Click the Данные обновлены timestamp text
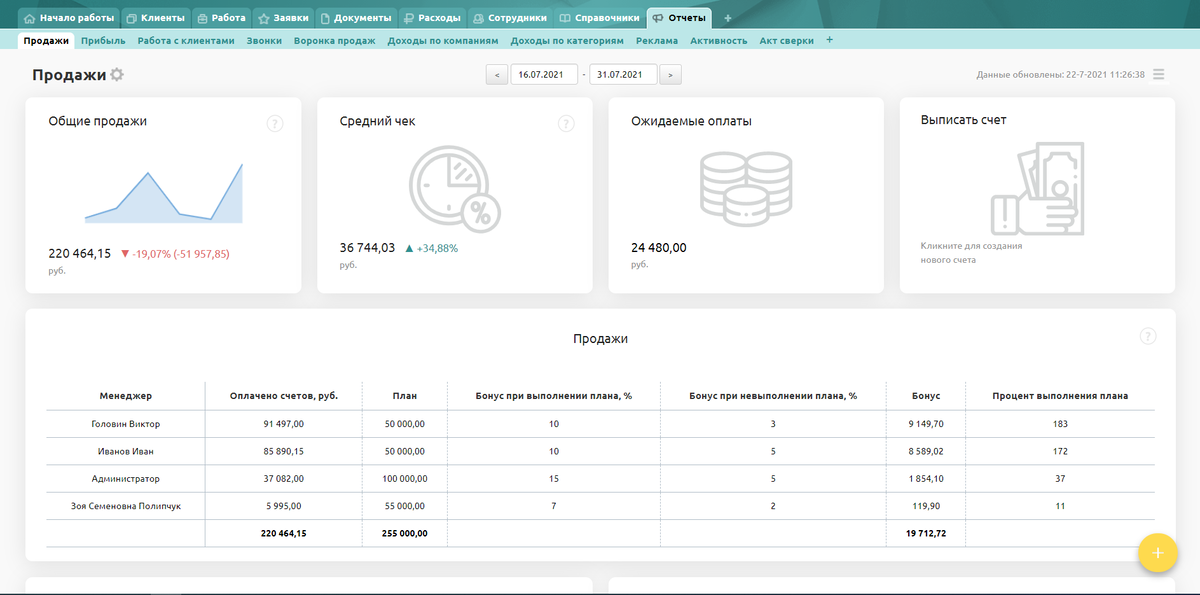 [1061, 75]
